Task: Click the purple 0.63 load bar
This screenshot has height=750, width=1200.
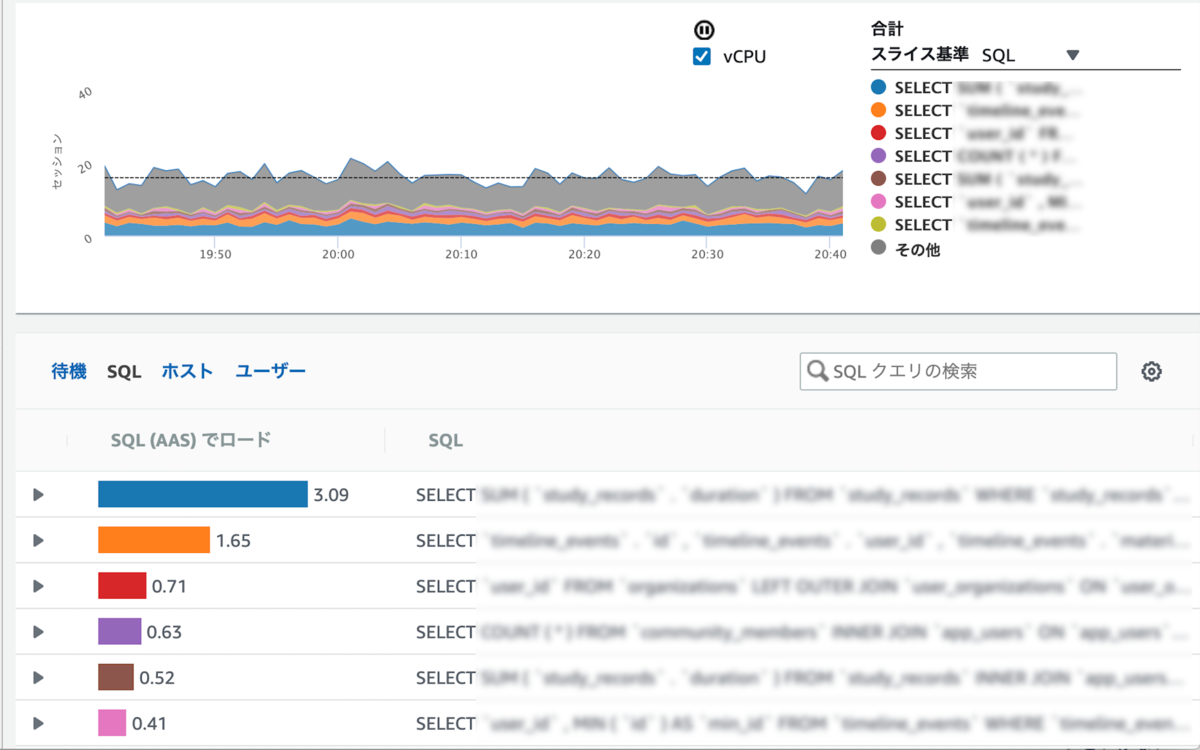Action: pos(120,632)
